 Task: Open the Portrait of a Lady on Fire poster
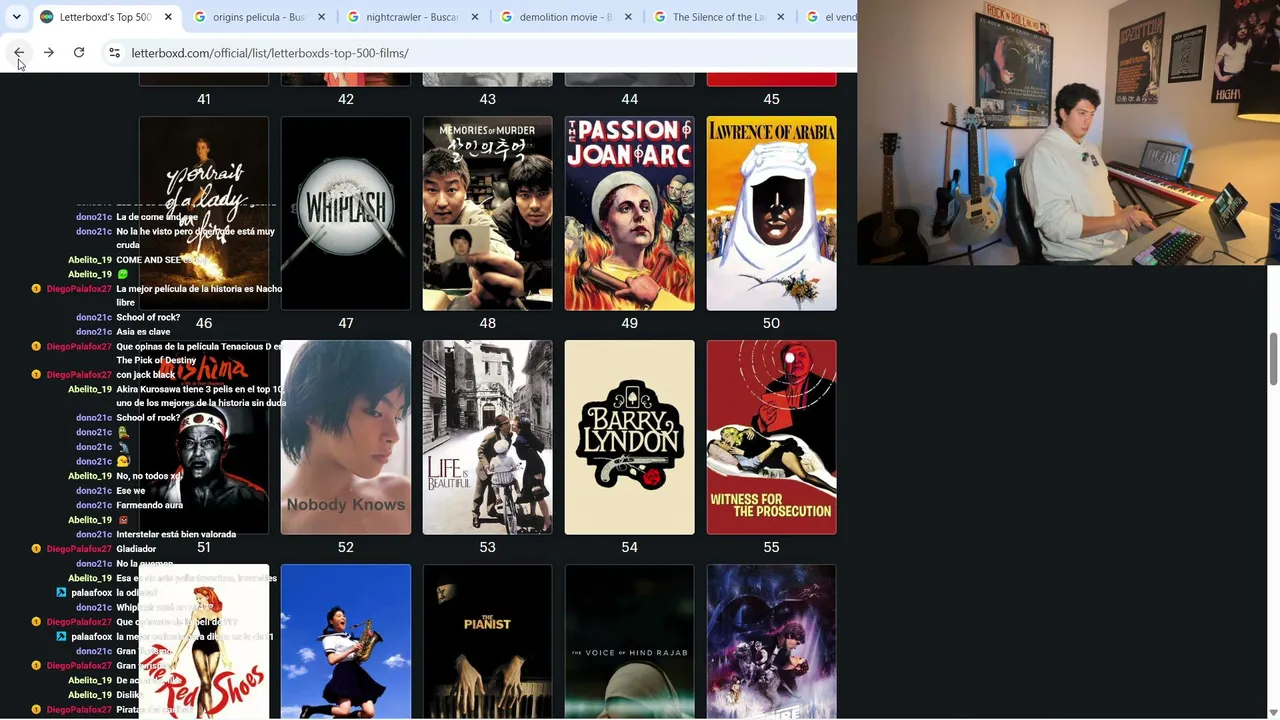[204, 213]
